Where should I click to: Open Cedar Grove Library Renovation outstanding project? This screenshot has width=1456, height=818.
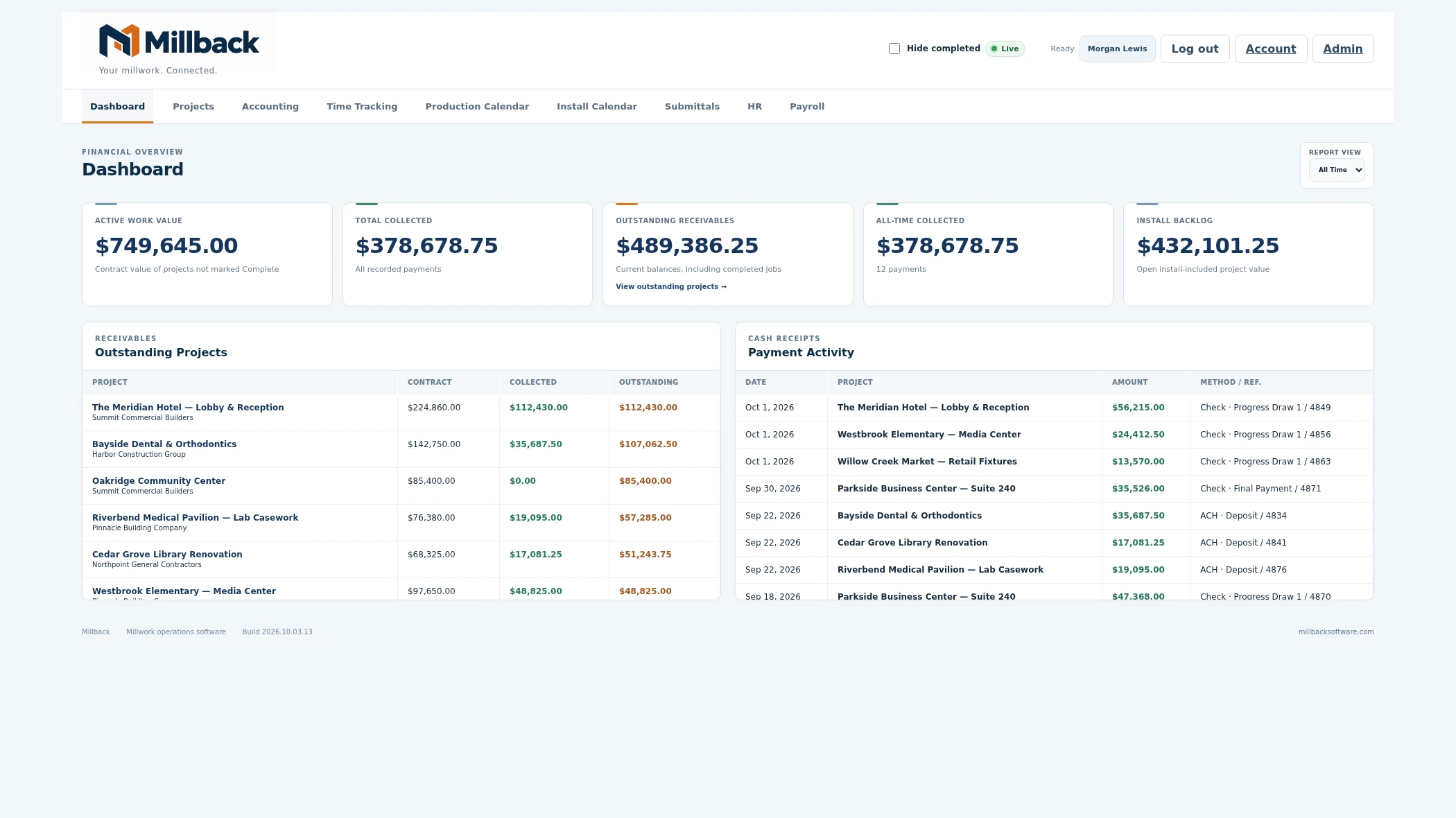tap(401, 559)
